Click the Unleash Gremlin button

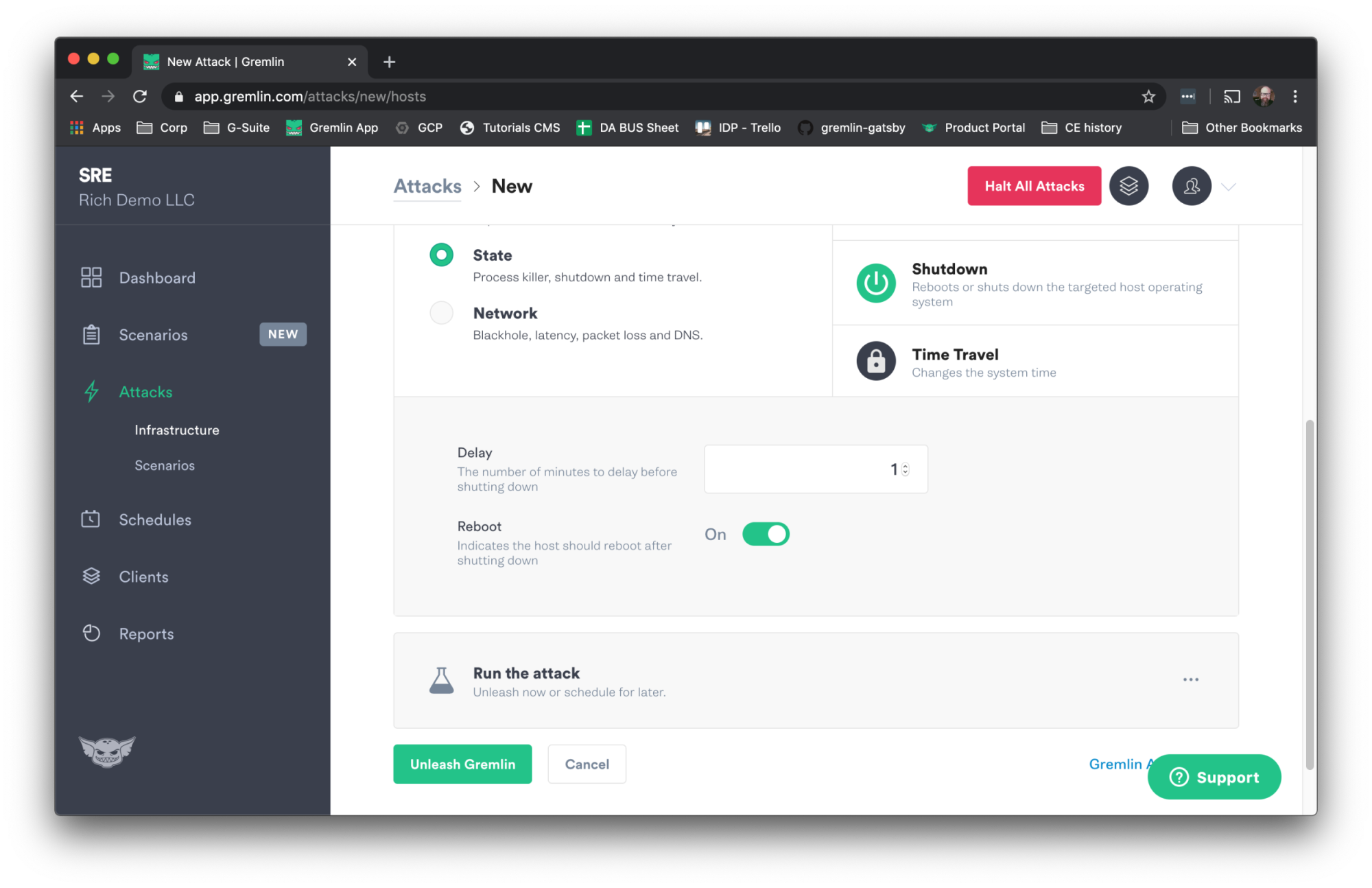click(462, 764)
